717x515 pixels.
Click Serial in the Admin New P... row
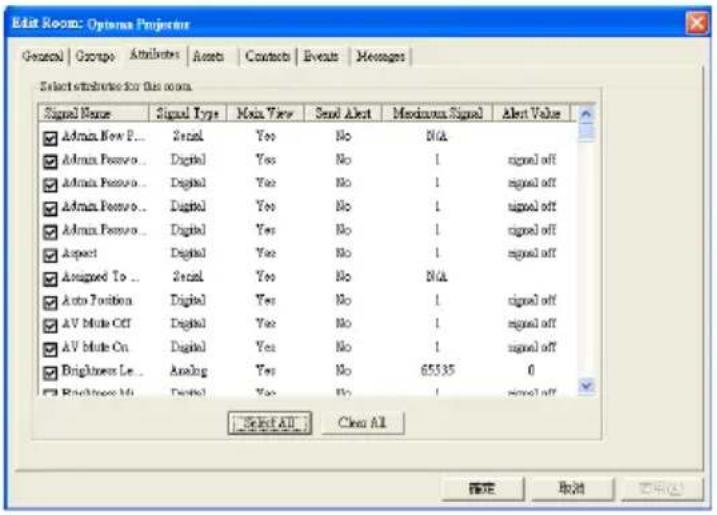click(x=188, y=136)
